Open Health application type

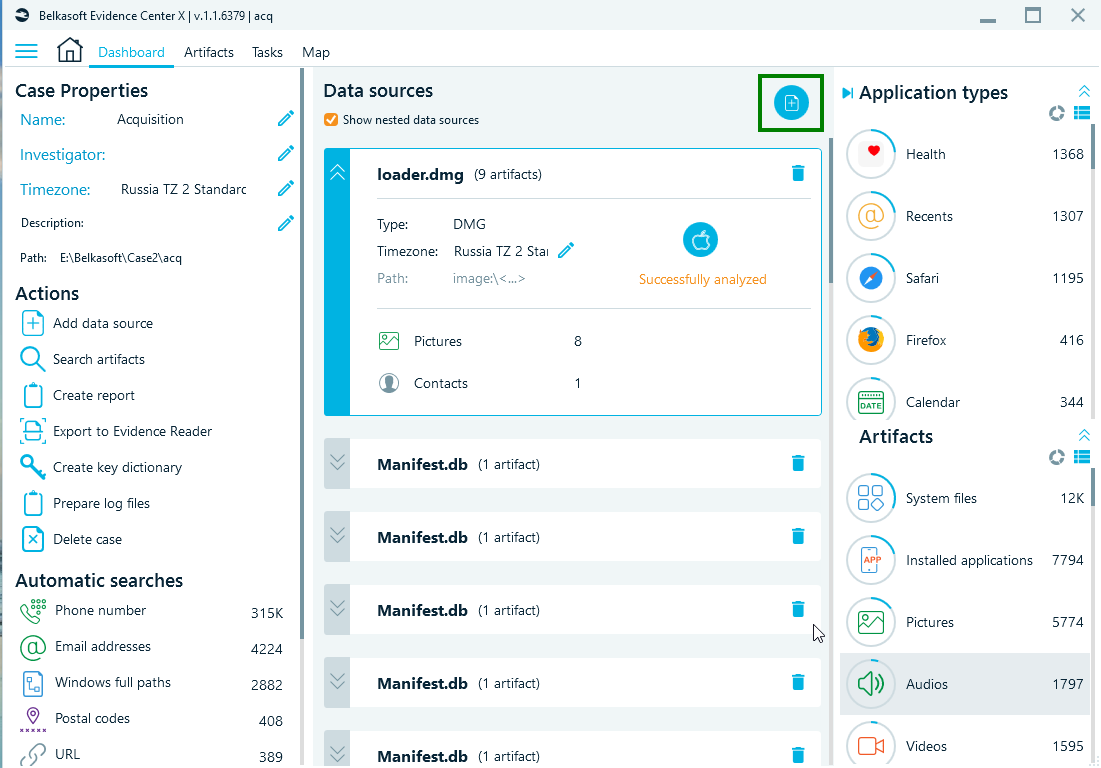click(965, 154)
